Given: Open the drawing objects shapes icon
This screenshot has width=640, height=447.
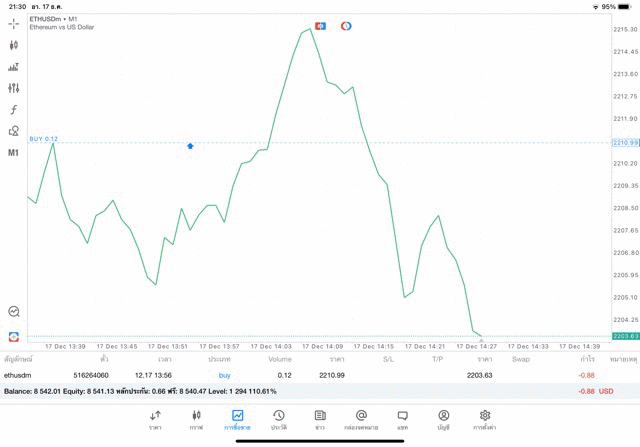Looking at the screenshot, I should [14, 131].
